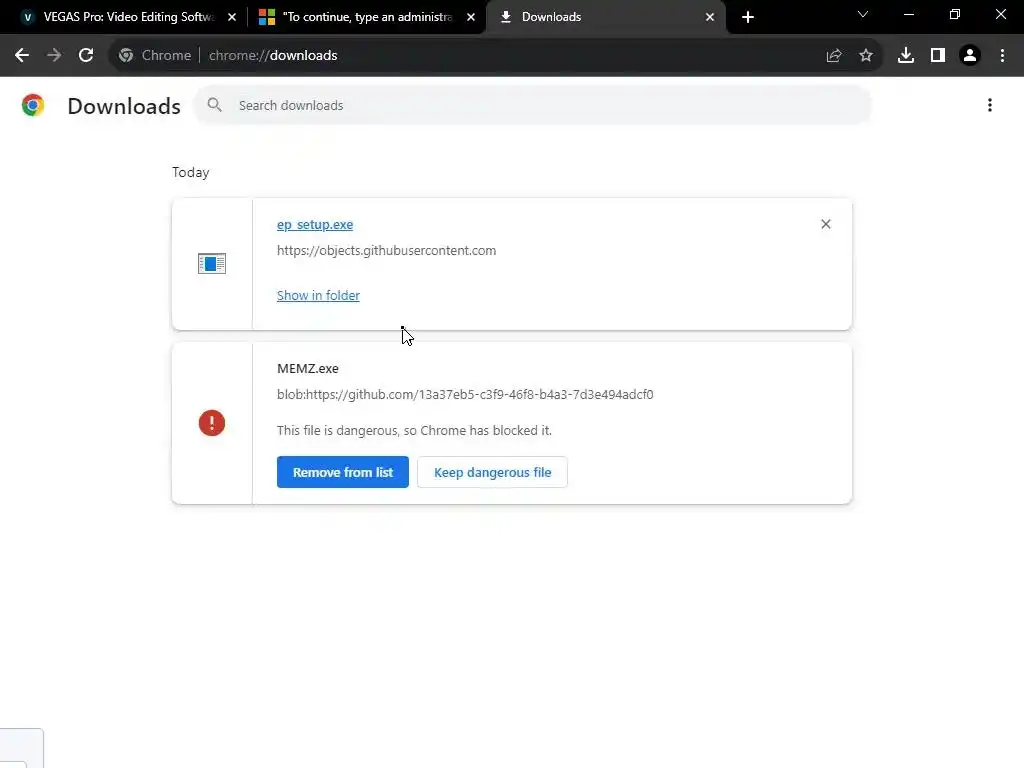
Task: Click the Chrome logo beside Downloads
Action: (x=33, y=105)
